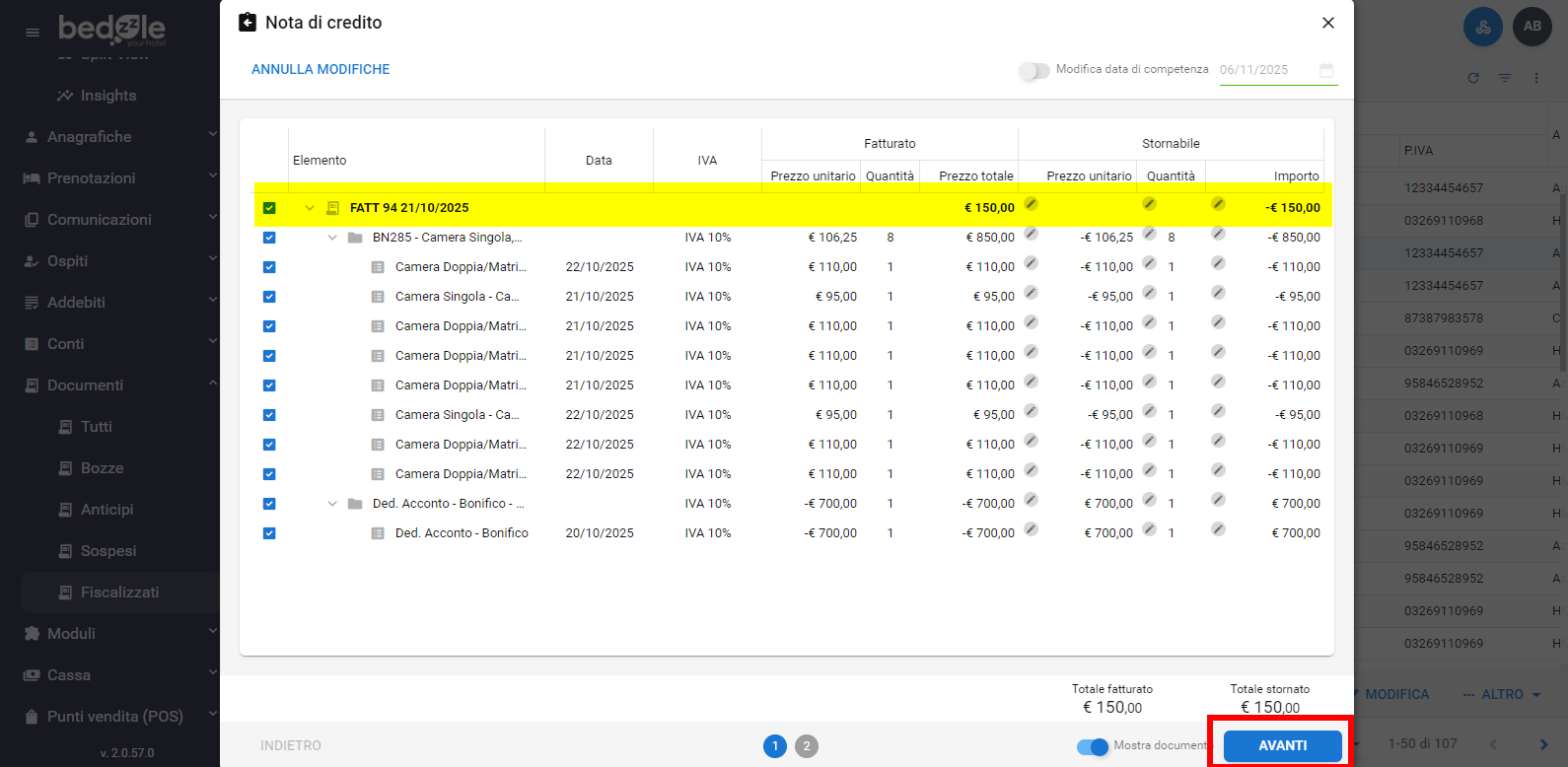
Task: Click the AVANTI button
Action: [x=1282, y=746]
